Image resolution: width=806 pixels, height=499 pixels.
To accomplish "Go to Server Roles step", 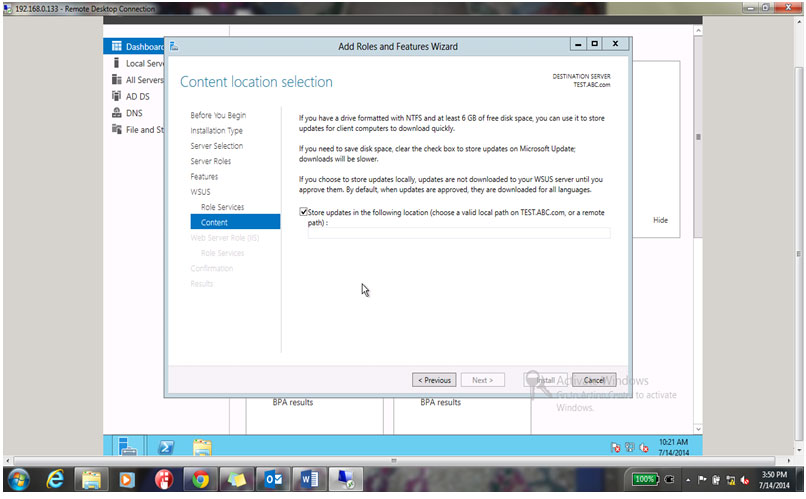I will 211,161.
